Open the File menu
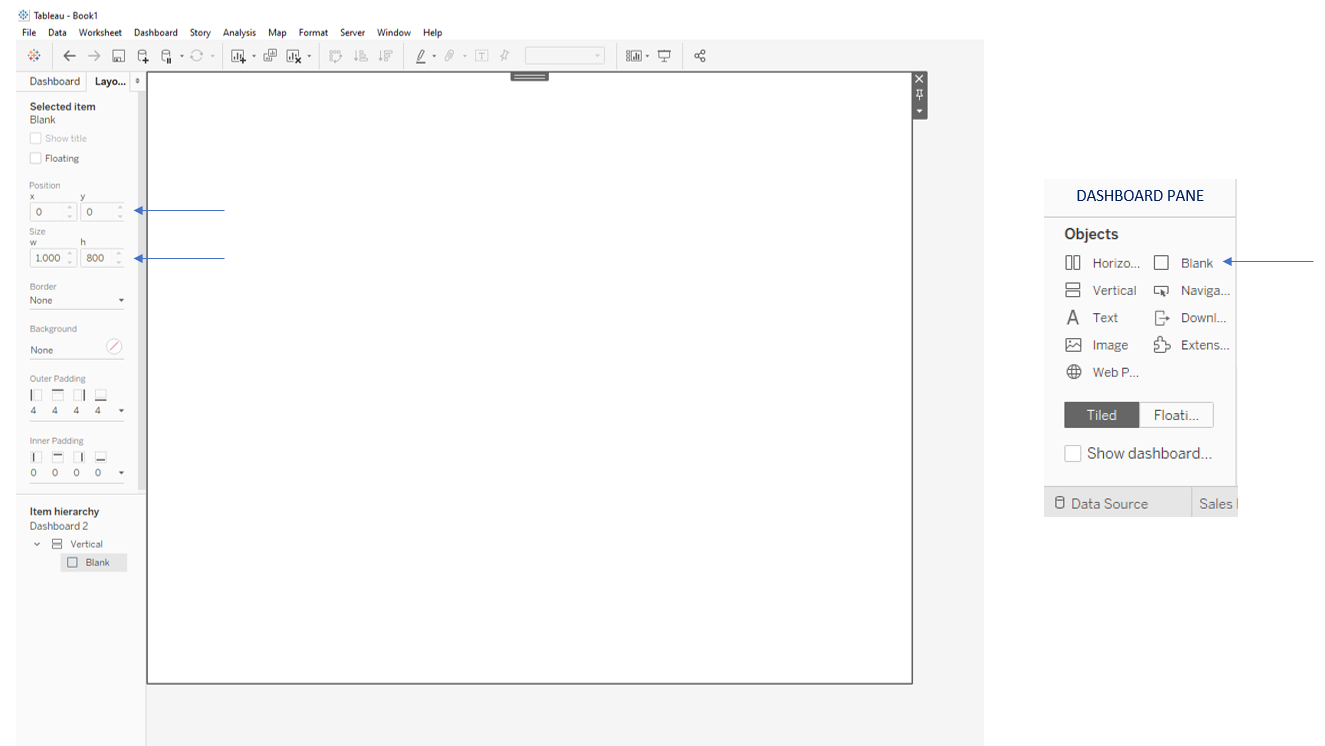 coord(29,33)
